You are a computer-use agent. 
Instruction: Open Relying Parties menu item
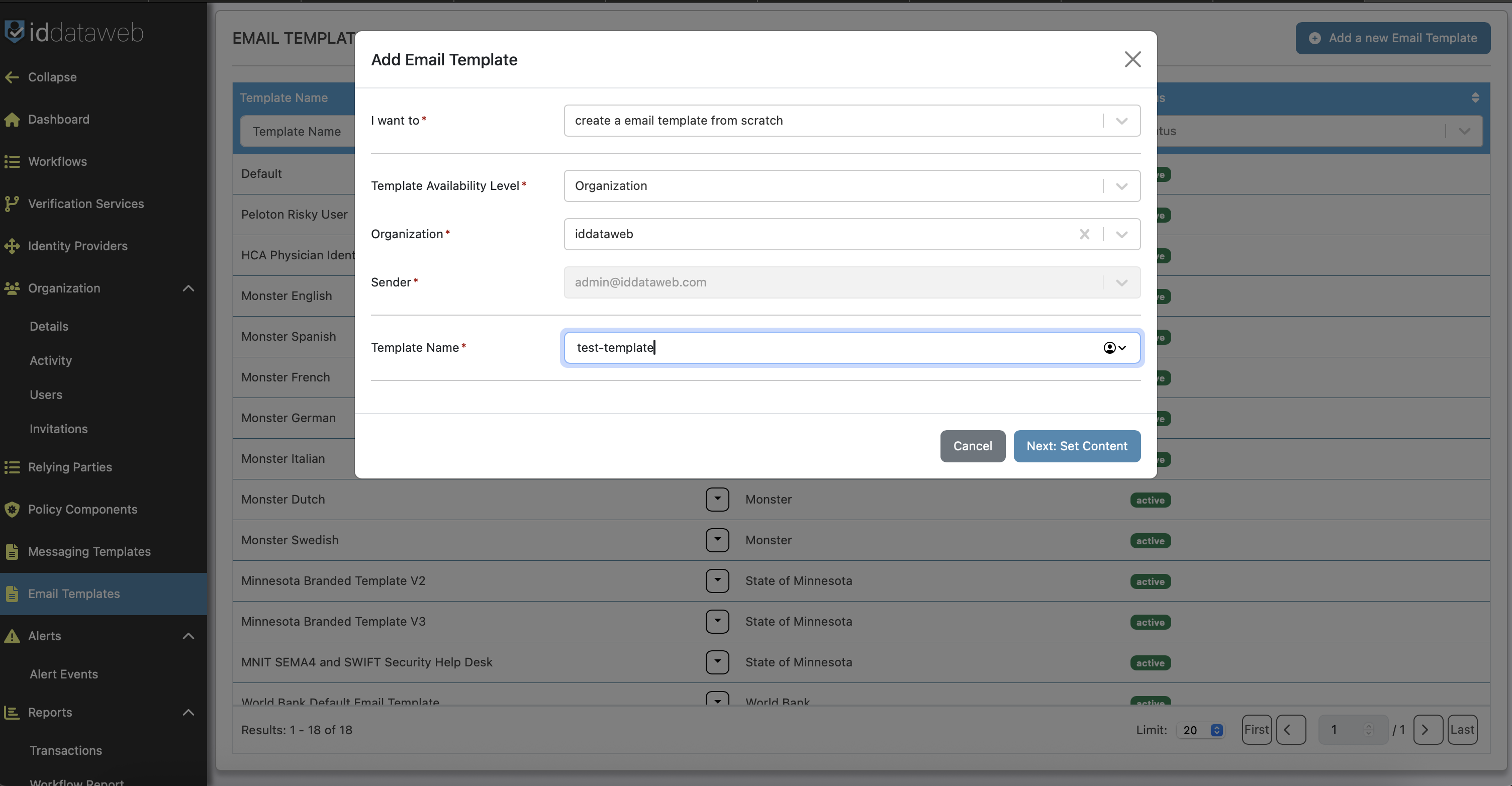click(70, 467)
